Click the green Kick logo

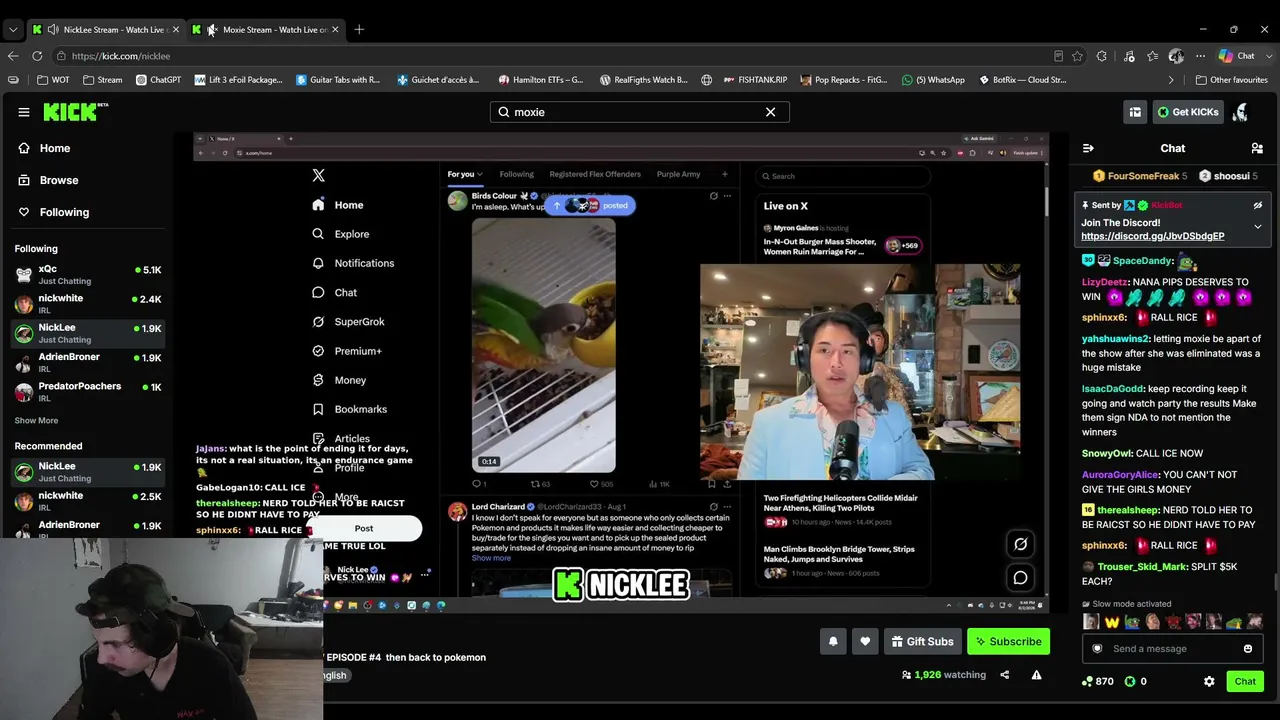(75, 112)
